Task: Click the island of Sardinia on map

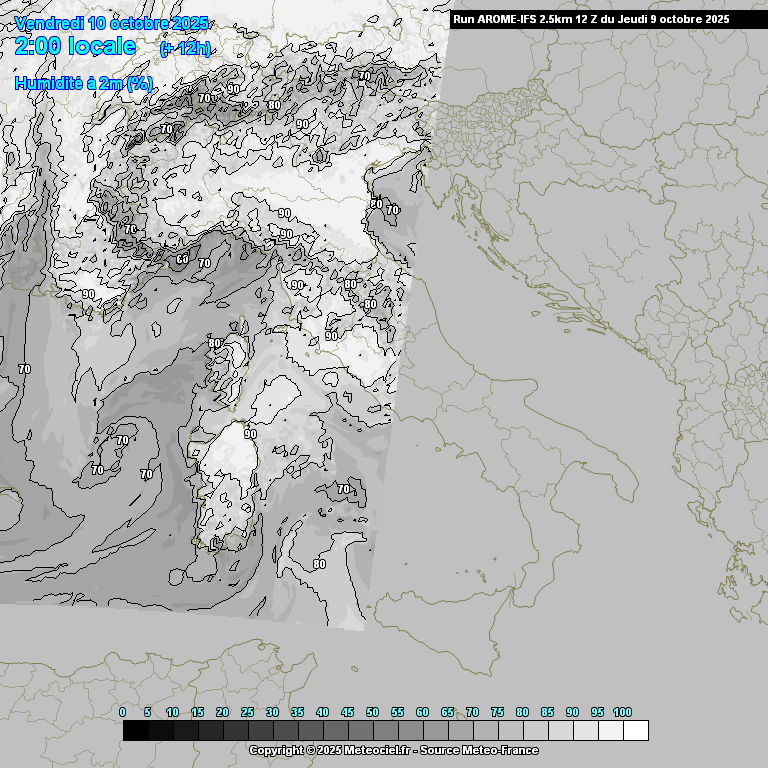Action: [228, 480]
